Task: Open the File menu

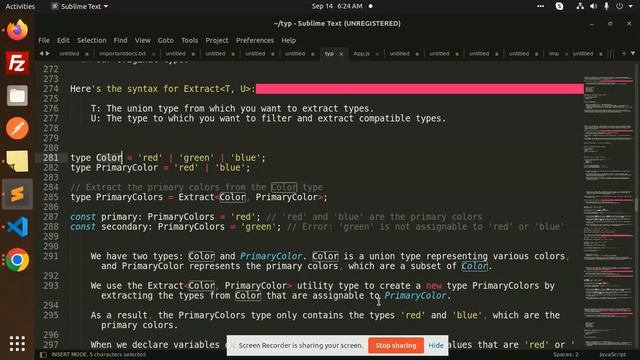Action: pyautogui.click(x=44, y=40)
